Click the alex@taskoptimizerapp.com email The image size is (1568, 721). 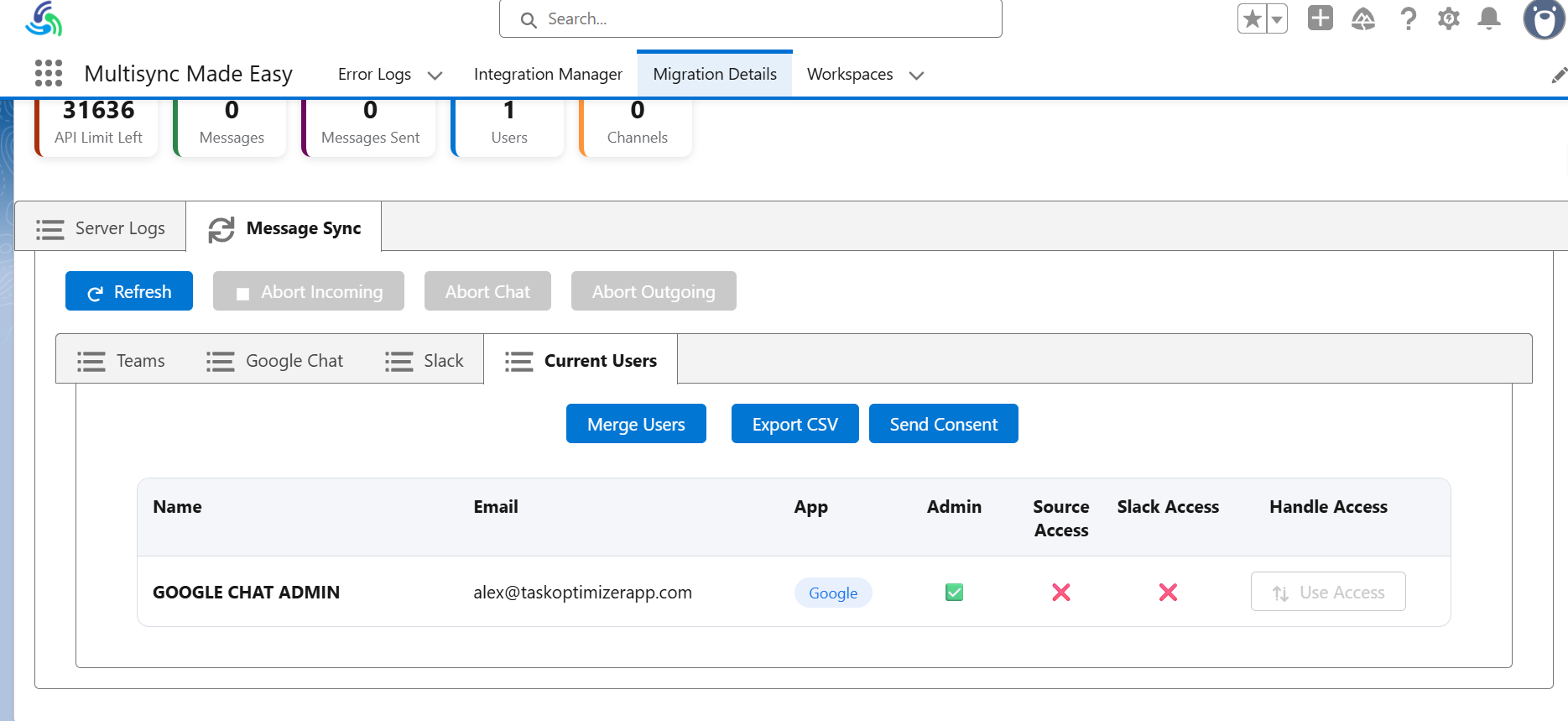click(x=582, y=592)
